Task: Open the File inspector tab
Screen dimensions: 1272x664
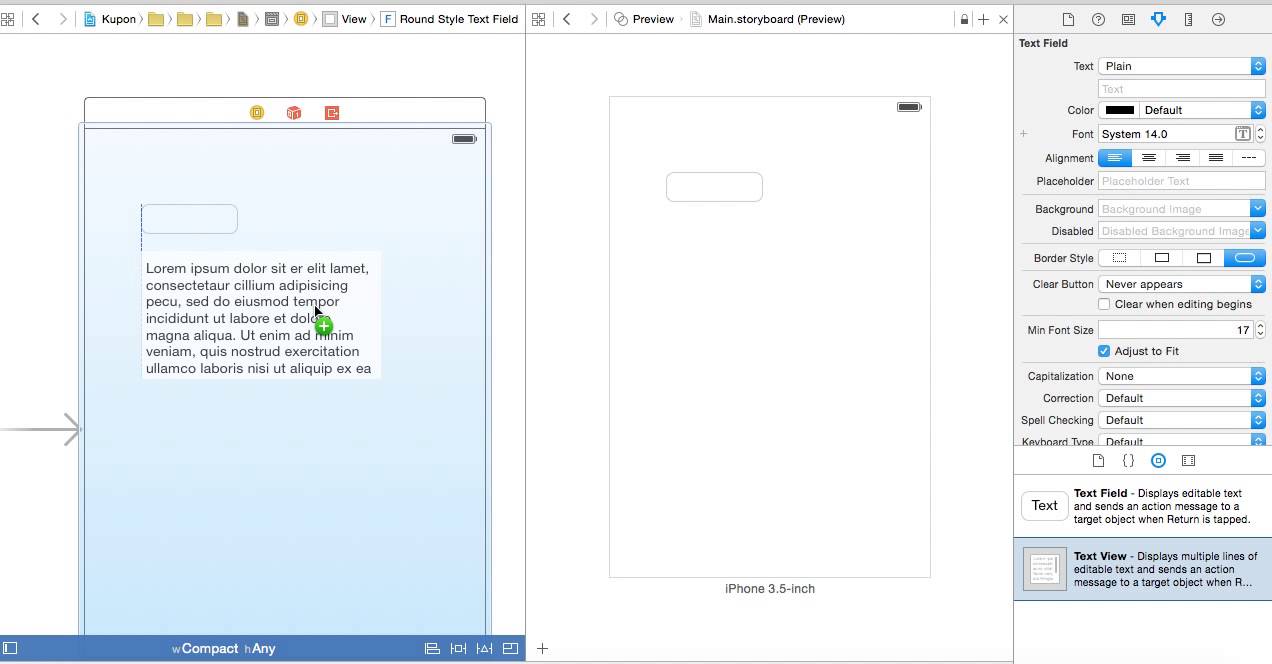Action: click(x=1068, y=19)
